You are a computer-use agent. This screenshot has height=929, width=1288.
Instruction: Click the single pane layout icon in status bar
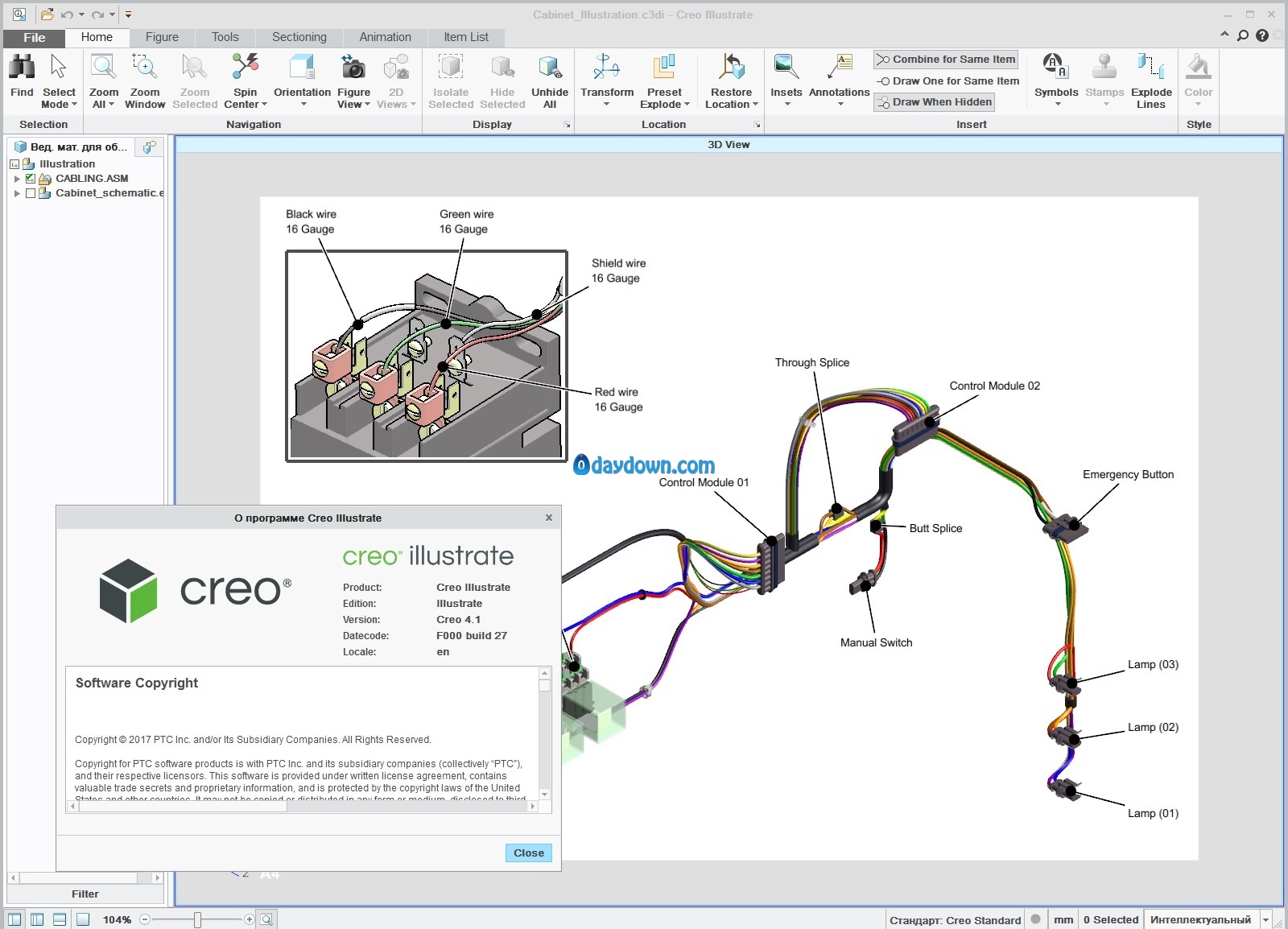(82, 919)
